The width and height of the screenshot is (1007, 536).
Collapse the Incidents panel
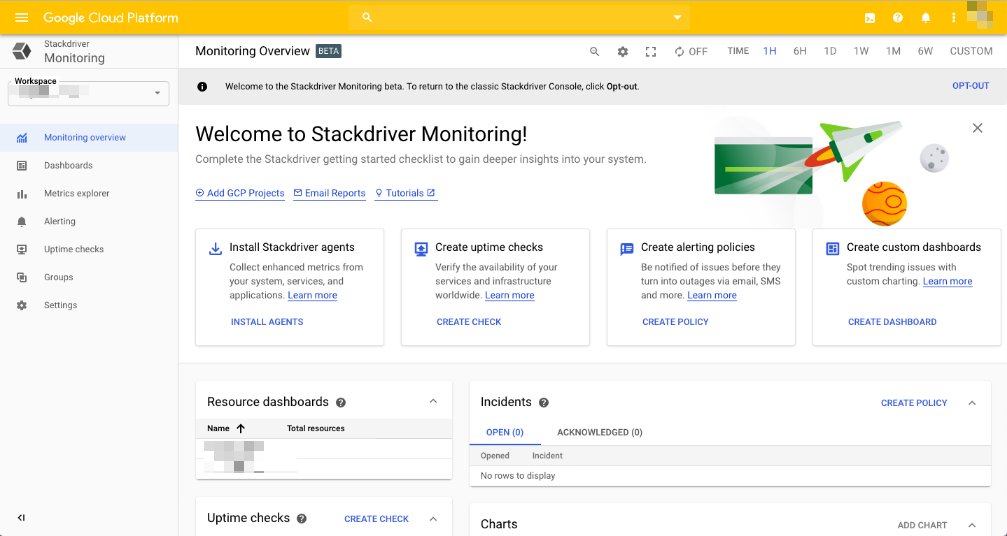pos(972,403)
